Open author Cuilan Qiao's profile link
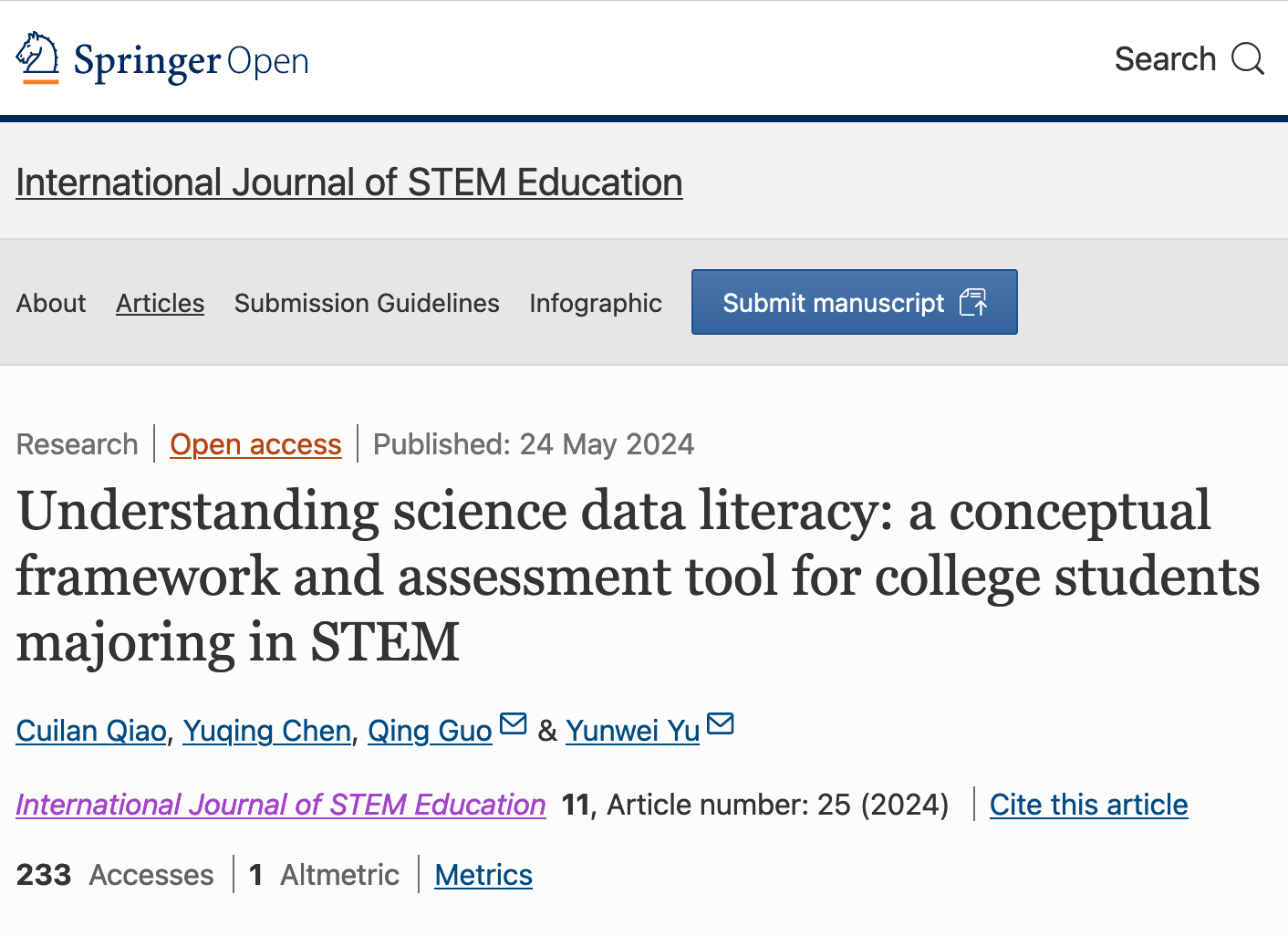This screenshot has width=1288, height=936. tap(91, 731)
